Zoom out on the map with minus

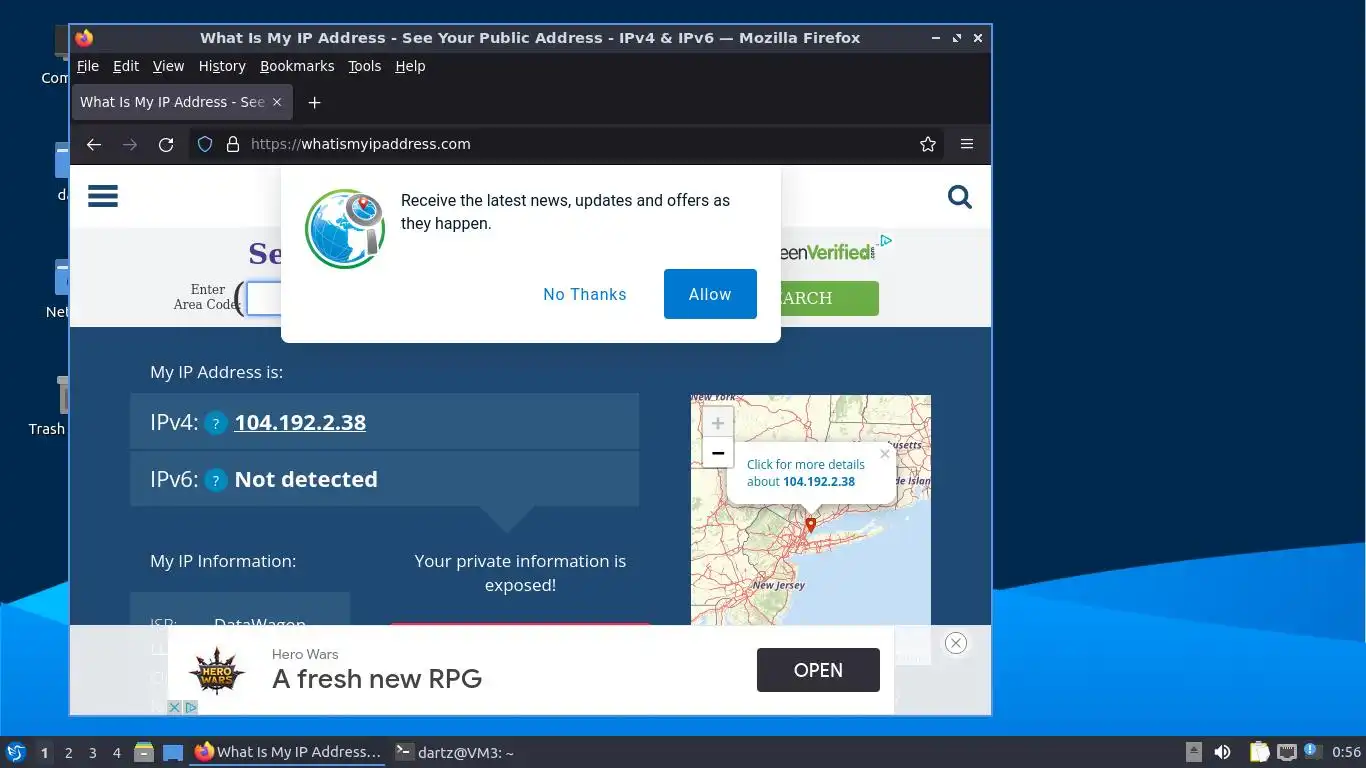click(717, 453)
